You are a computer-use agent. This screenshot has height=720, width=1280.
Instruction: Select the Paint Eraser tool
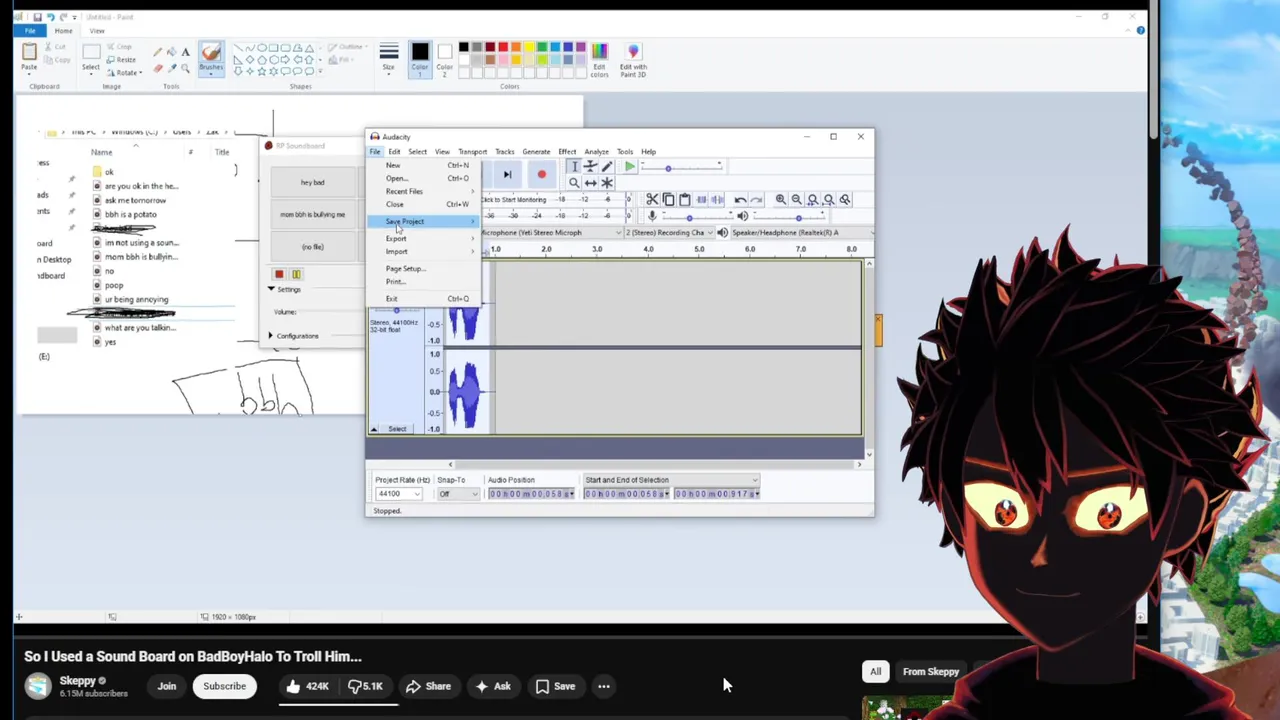158,69
